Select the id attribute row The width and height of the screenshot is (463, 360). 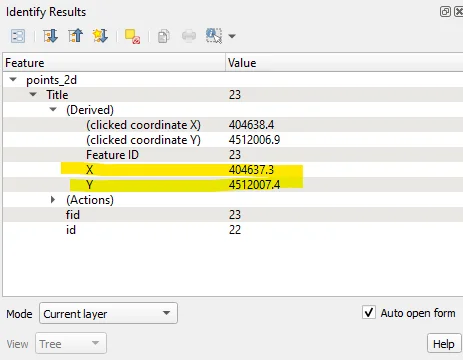[x=233, y=230]
